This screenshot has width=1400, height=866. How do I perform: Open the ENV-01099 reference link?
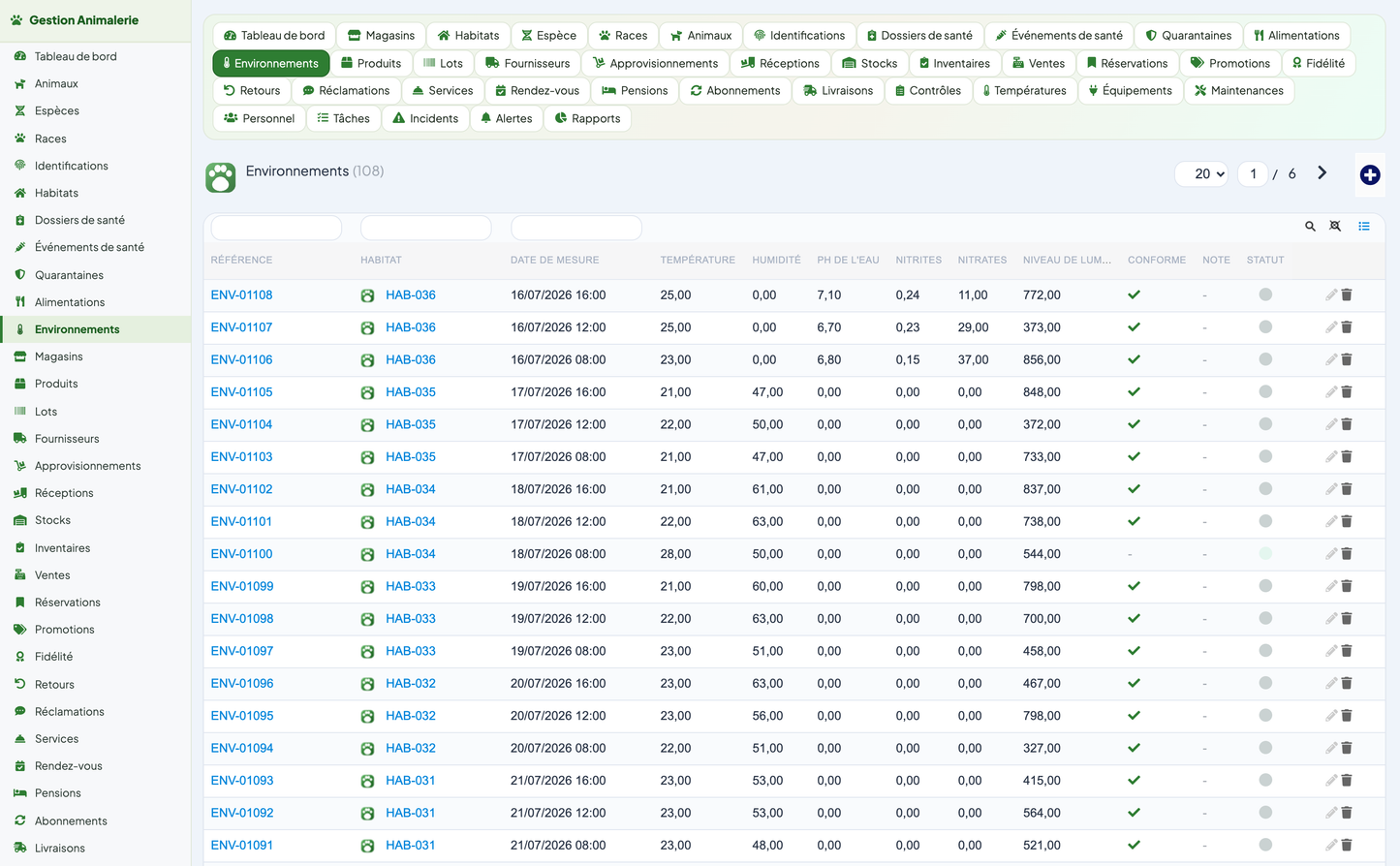pyautogui.click(x=242, y=586)
